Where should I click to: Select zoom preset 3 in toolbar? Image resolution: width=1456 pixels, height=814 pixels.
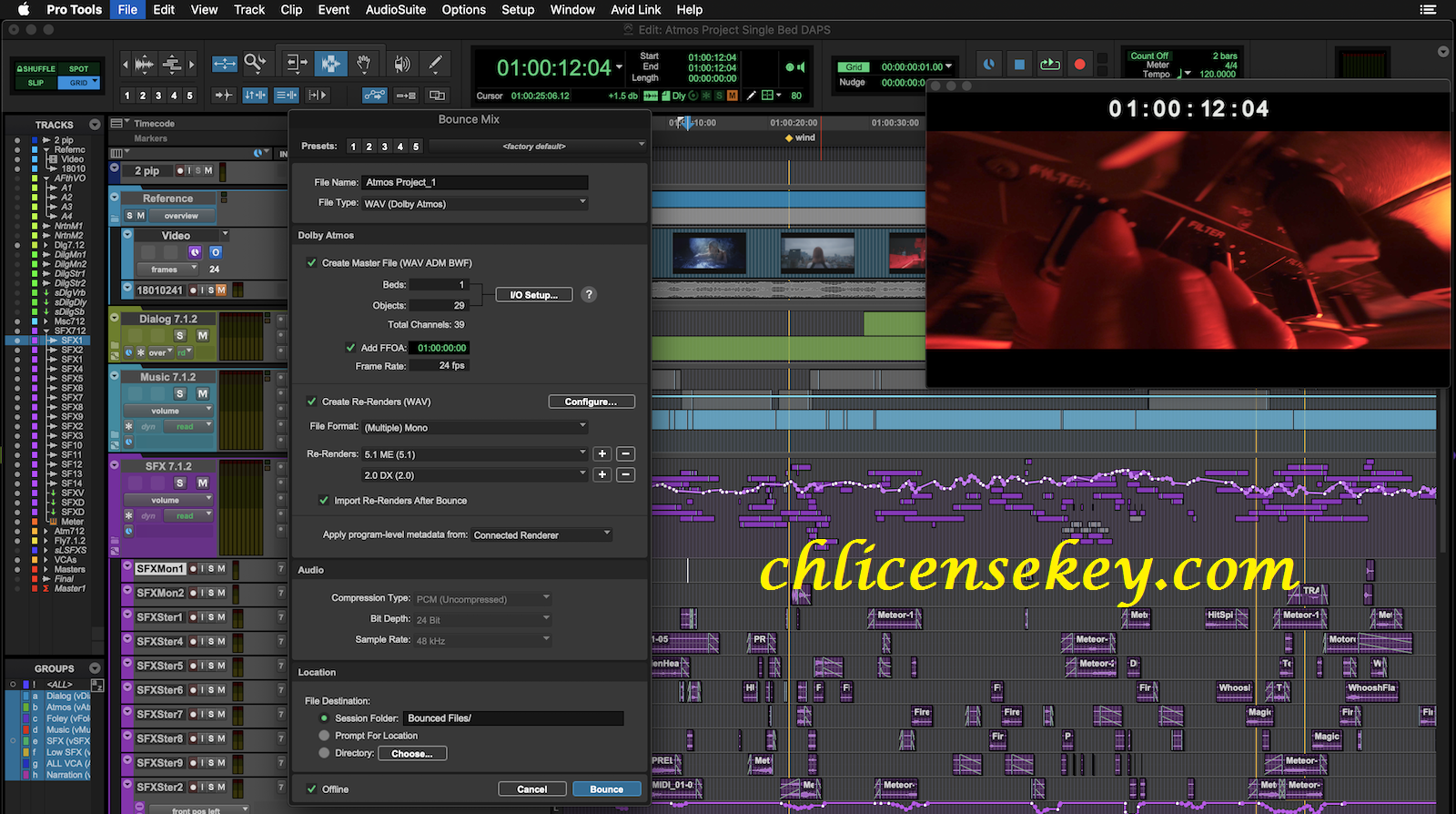(158, 95)
